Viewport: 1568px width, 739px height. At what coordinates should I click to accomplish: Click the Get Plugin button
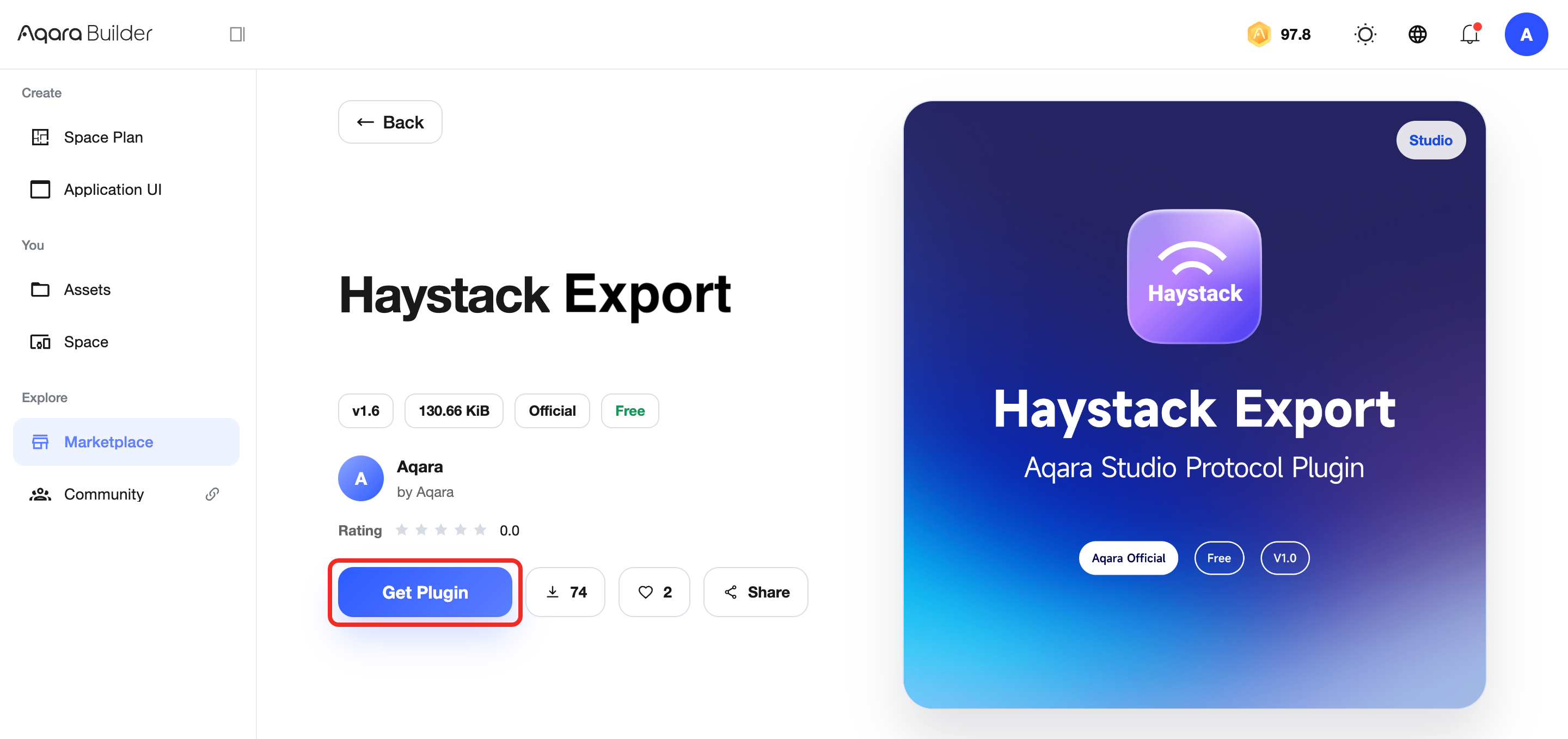425,592
